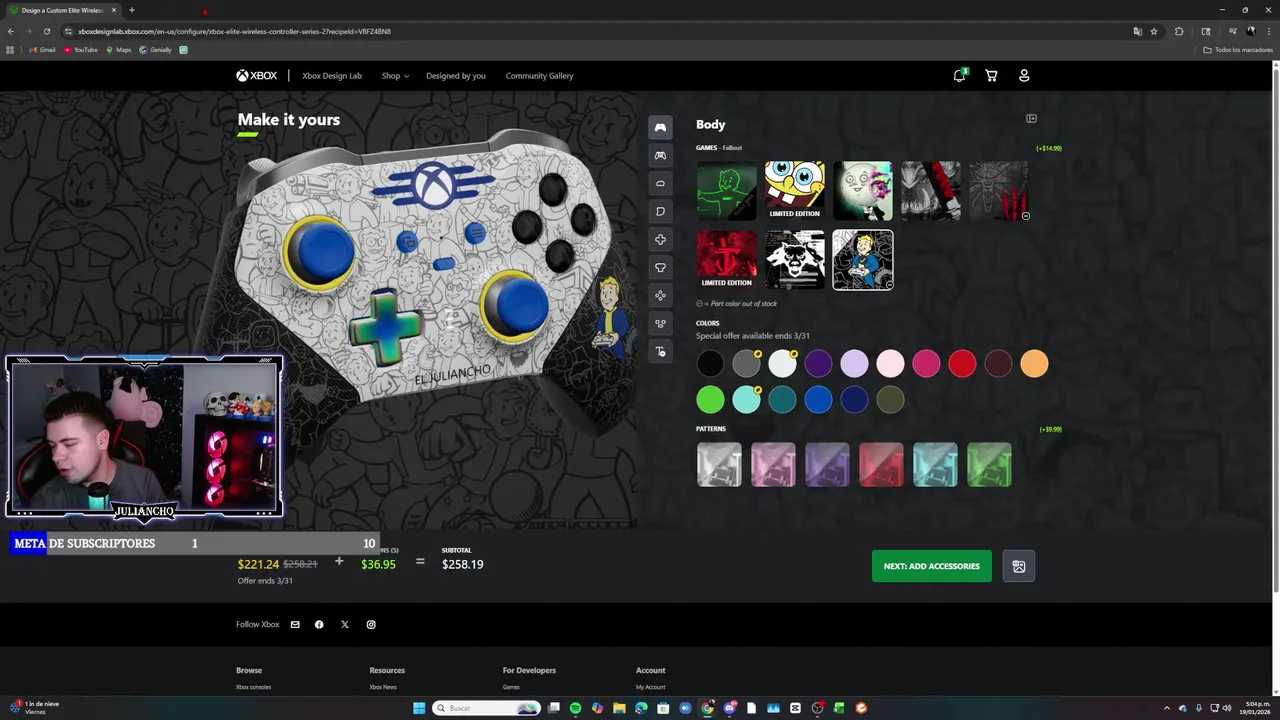Open File Explorer from the taskbar

[x=619, y=708]
